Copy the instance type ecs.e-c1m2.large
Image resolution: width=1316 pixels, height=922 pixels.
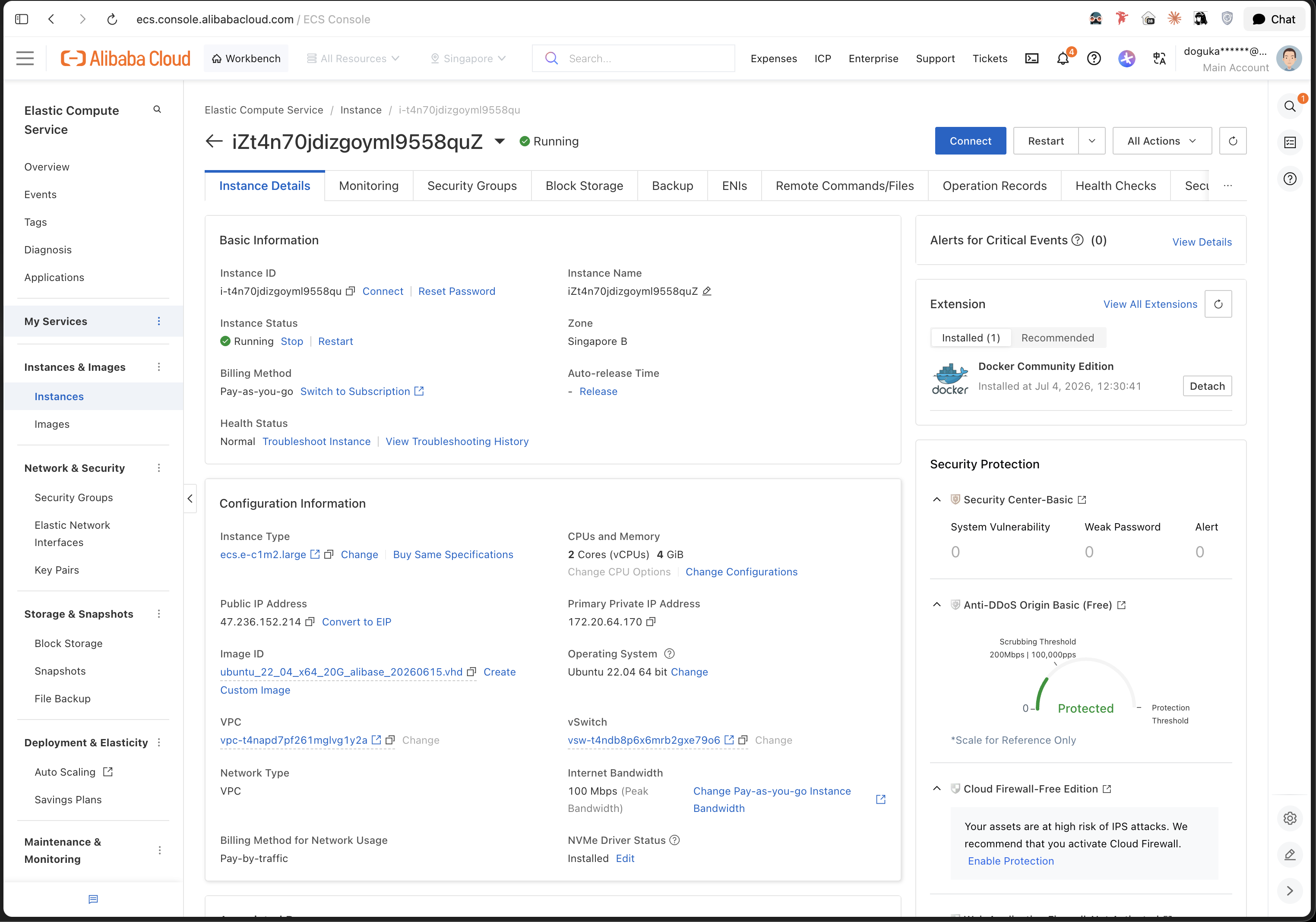[329, 555]
